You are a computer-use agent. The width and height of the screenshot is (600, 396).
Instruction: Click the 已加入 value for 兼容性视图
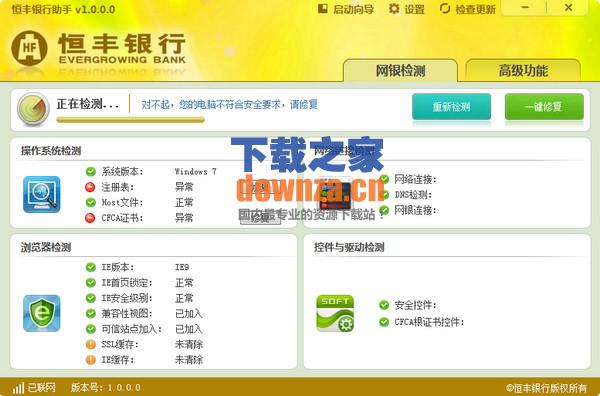(x=189, y=313)
